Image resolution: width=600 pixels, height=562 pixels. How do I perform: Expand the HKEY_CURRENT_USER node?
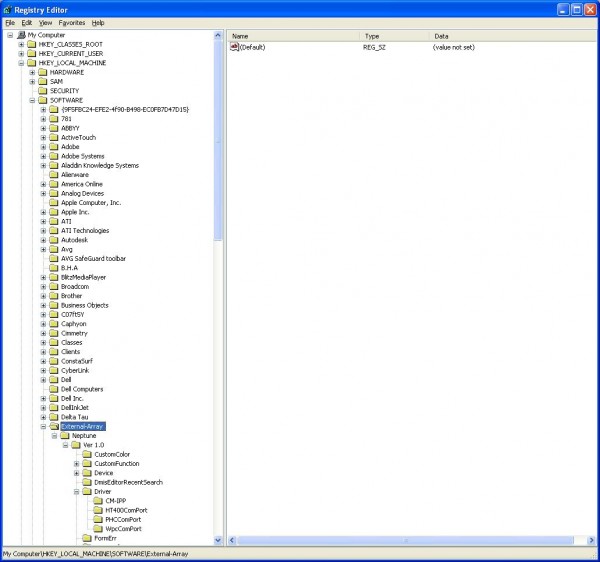point(21,54)
